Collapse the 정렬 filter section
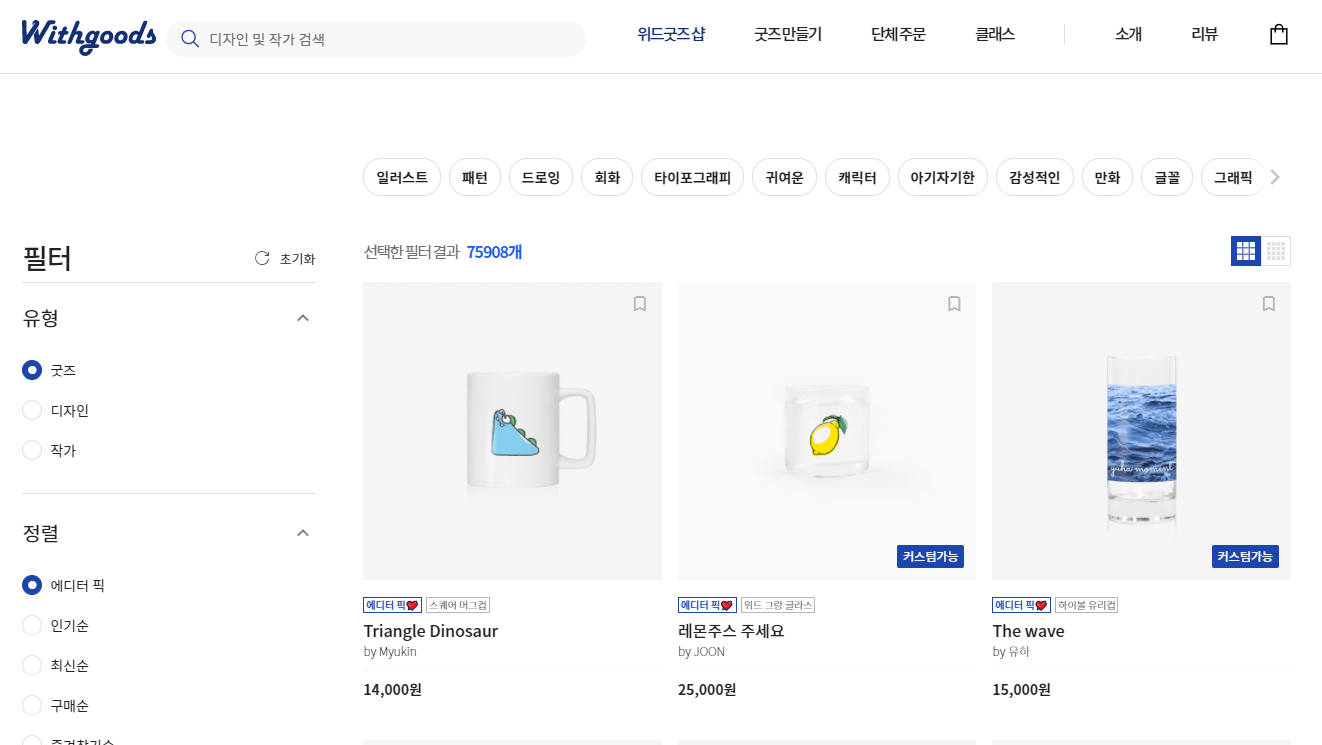Viewport: 1322px width, 745px height. coord(303,533)
